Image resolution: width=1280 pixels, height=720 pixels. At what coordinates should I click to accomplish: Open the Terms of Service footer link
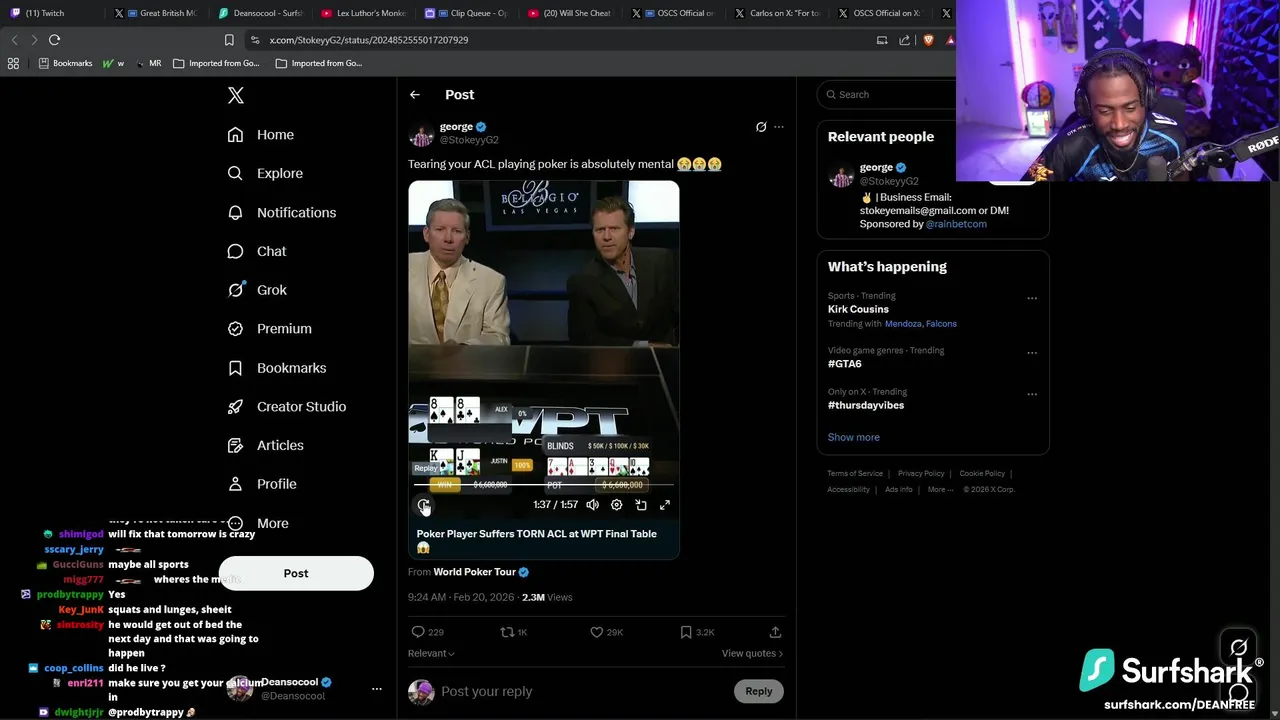855,473
